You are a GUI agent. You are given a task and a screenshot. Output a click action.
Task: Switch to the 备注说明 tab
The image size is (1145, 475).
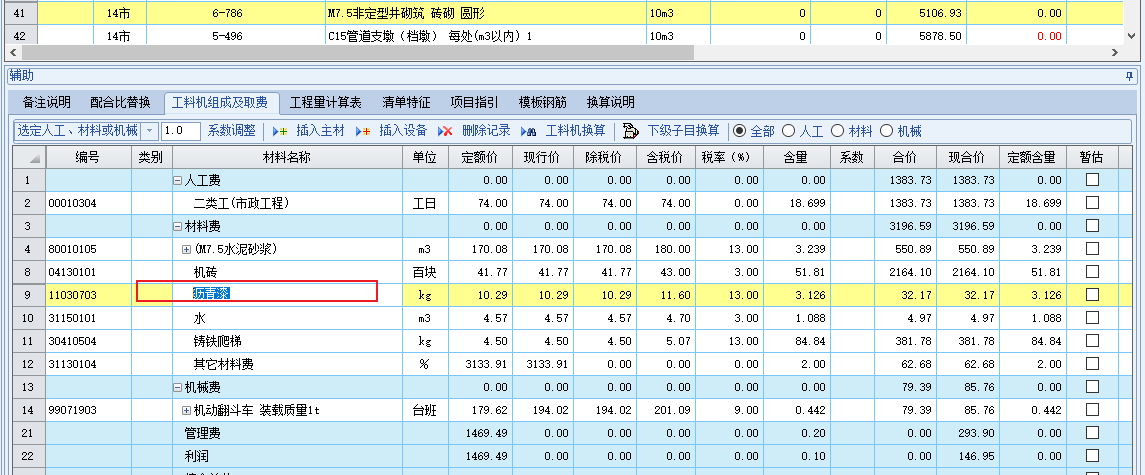click(x=46, y=102)
